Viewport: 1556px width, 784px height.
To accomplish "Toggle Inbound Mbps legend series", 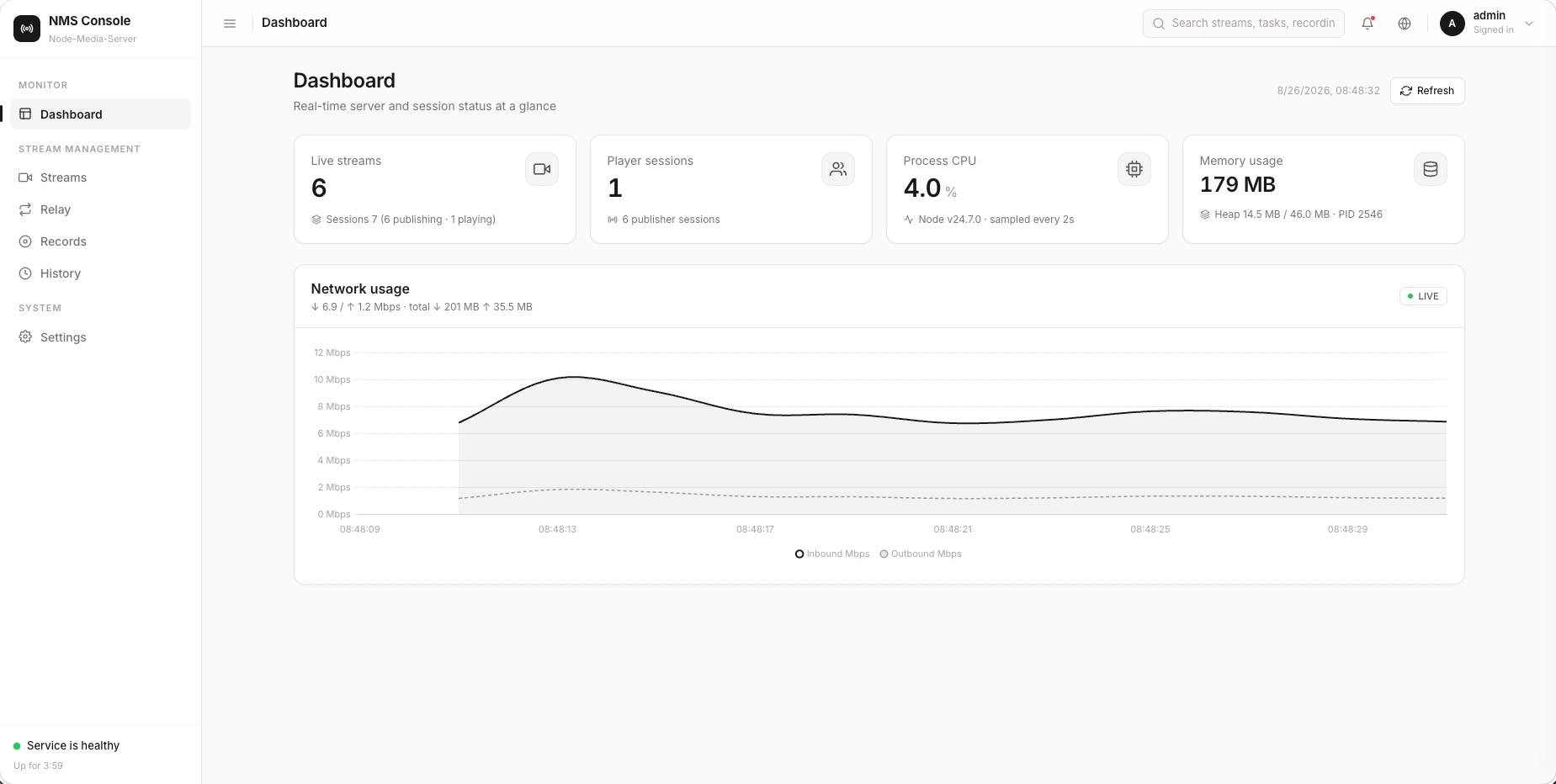I will tap(832, 554).
